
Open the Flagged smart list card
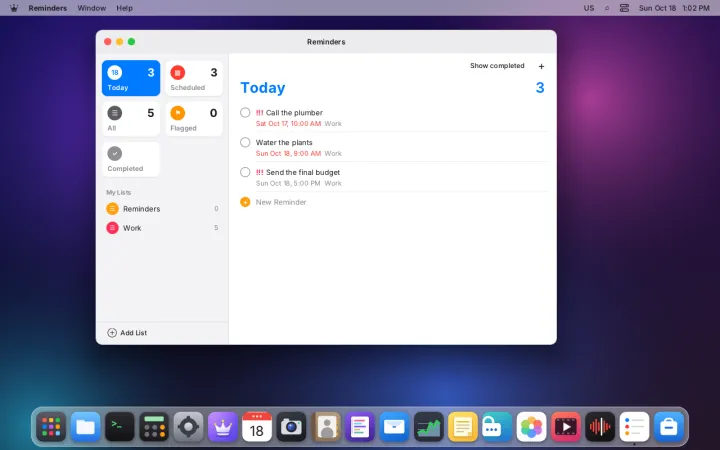(194, 118)
